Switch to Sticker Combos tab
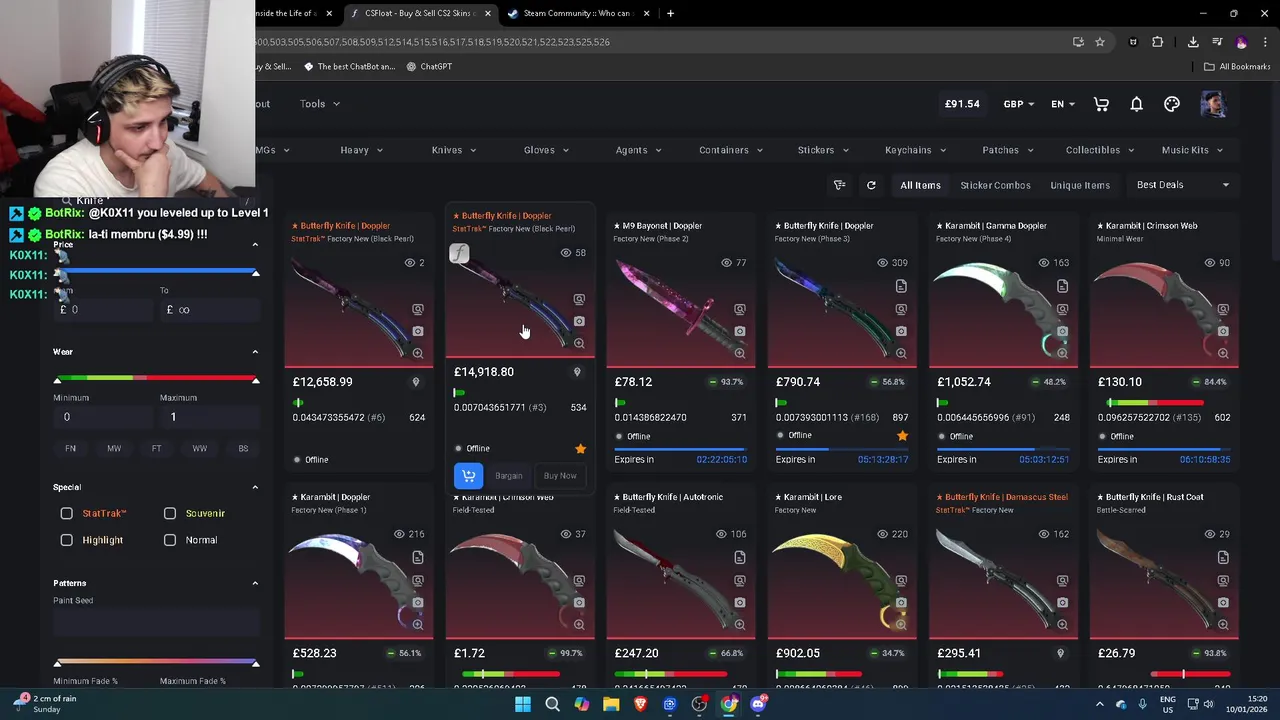The height and width of the screenshot is (720, 1280). coord(995,185)
